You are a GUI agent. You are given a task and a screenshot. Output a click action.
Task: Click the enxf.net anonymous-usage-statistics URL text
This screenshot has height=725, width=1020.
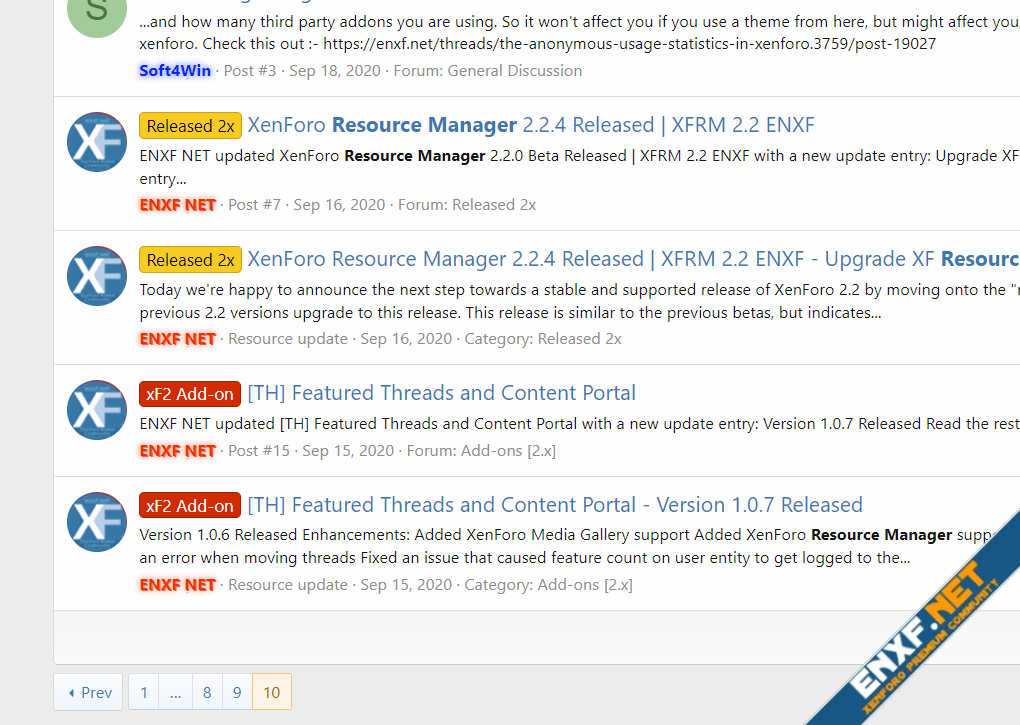click(630, 44)
